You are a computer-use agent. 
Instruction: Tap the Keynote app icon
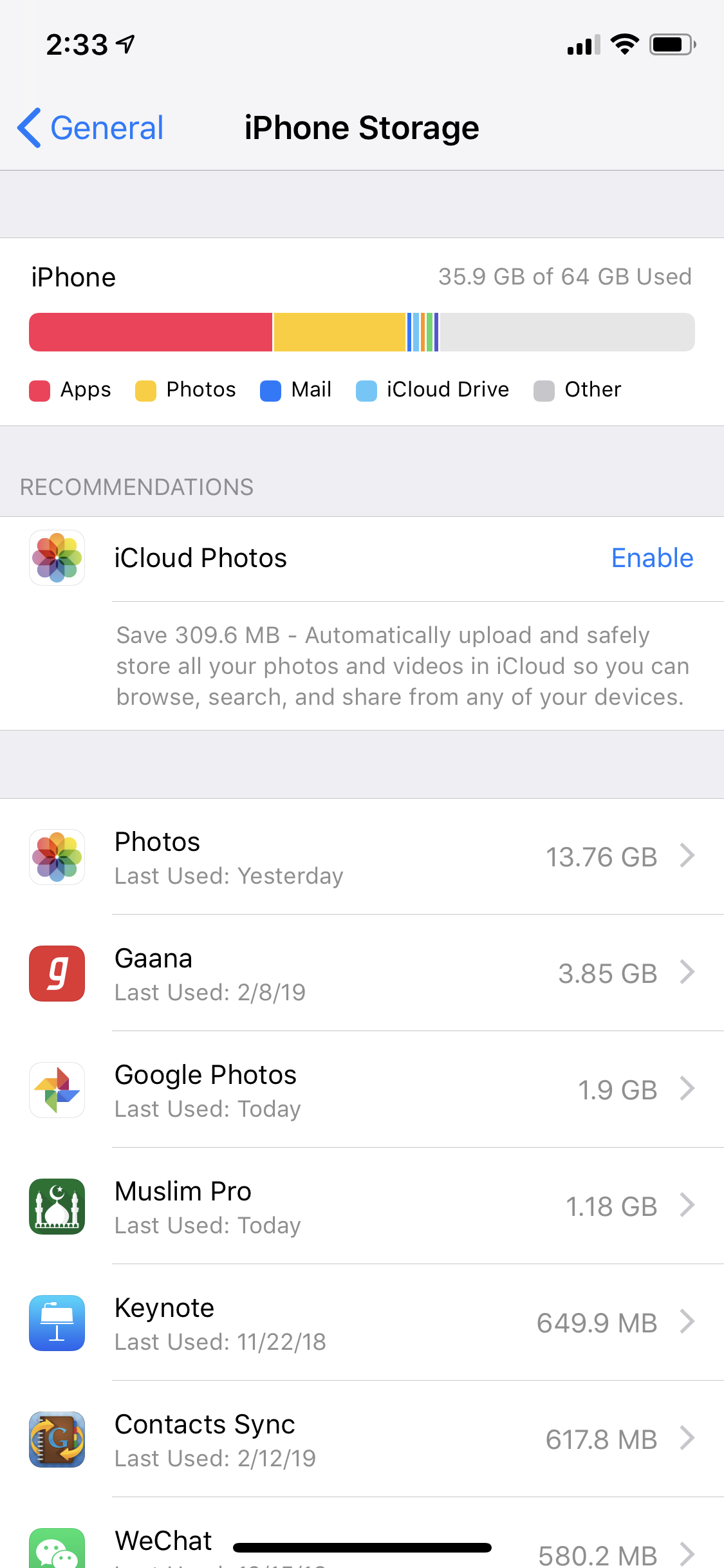57,1323
